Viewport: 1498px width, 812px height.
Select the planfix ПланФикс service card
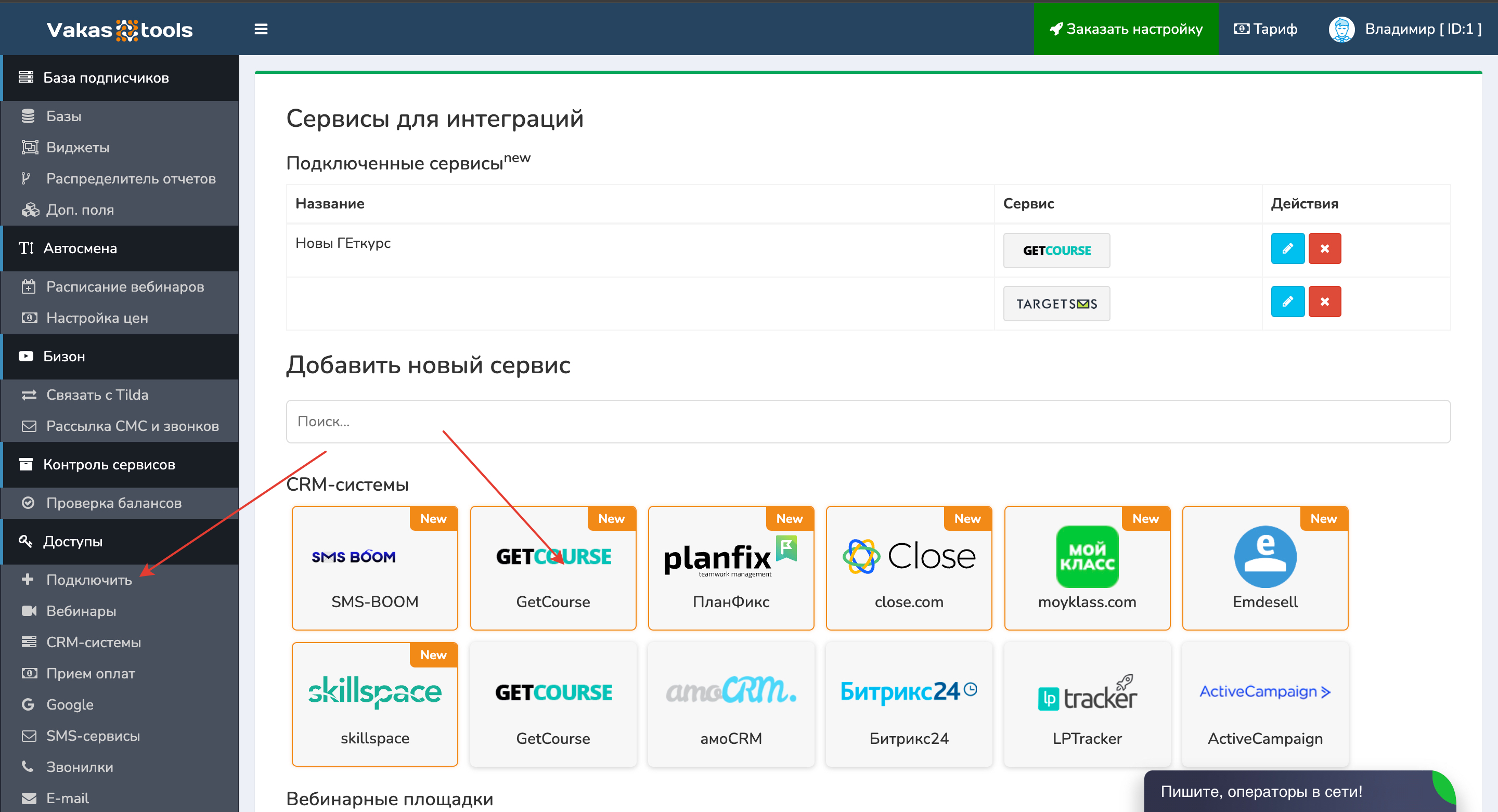(730, 568)
